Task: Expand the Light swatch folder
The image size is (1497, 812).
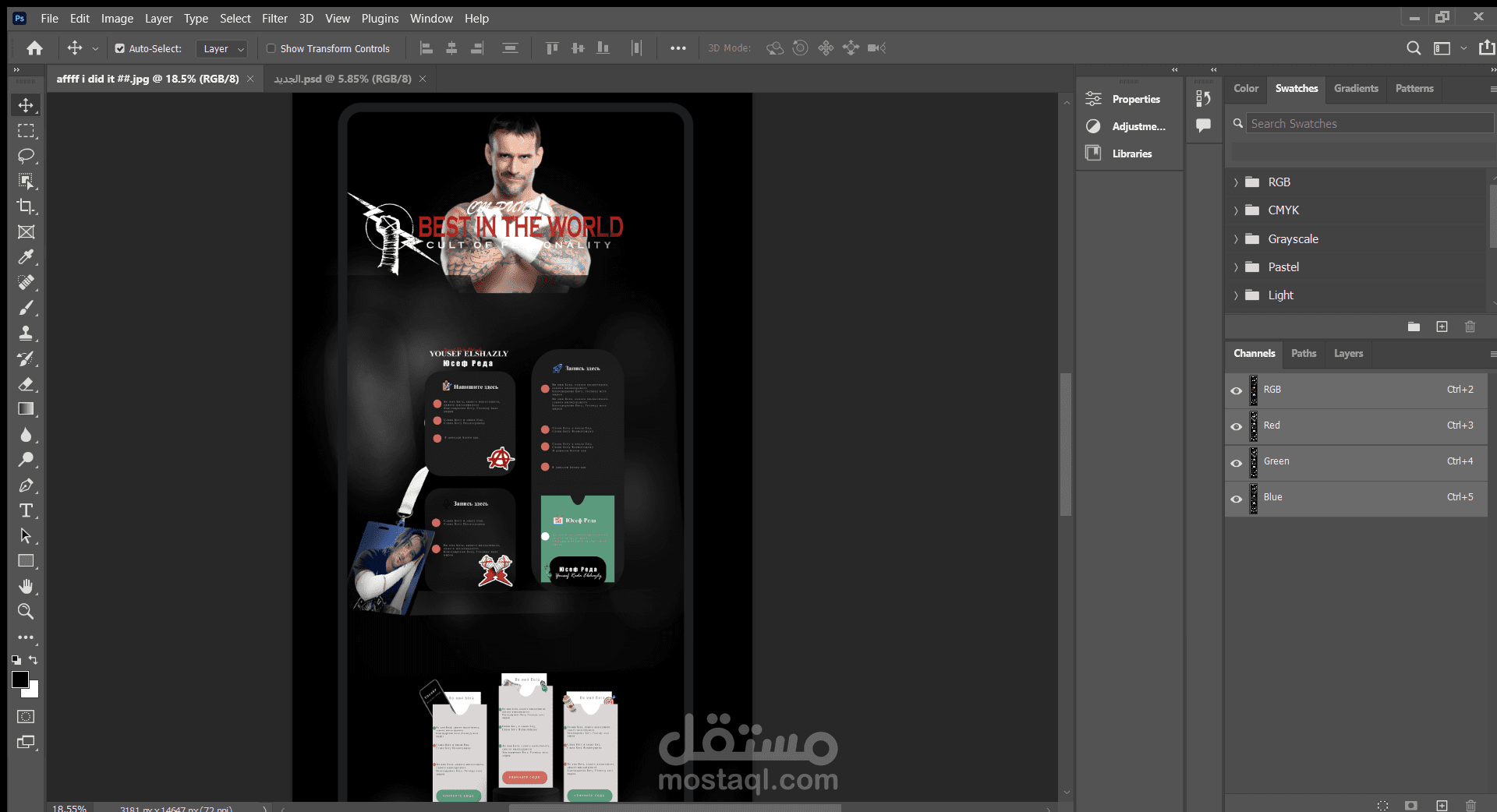Action: 1236,295
